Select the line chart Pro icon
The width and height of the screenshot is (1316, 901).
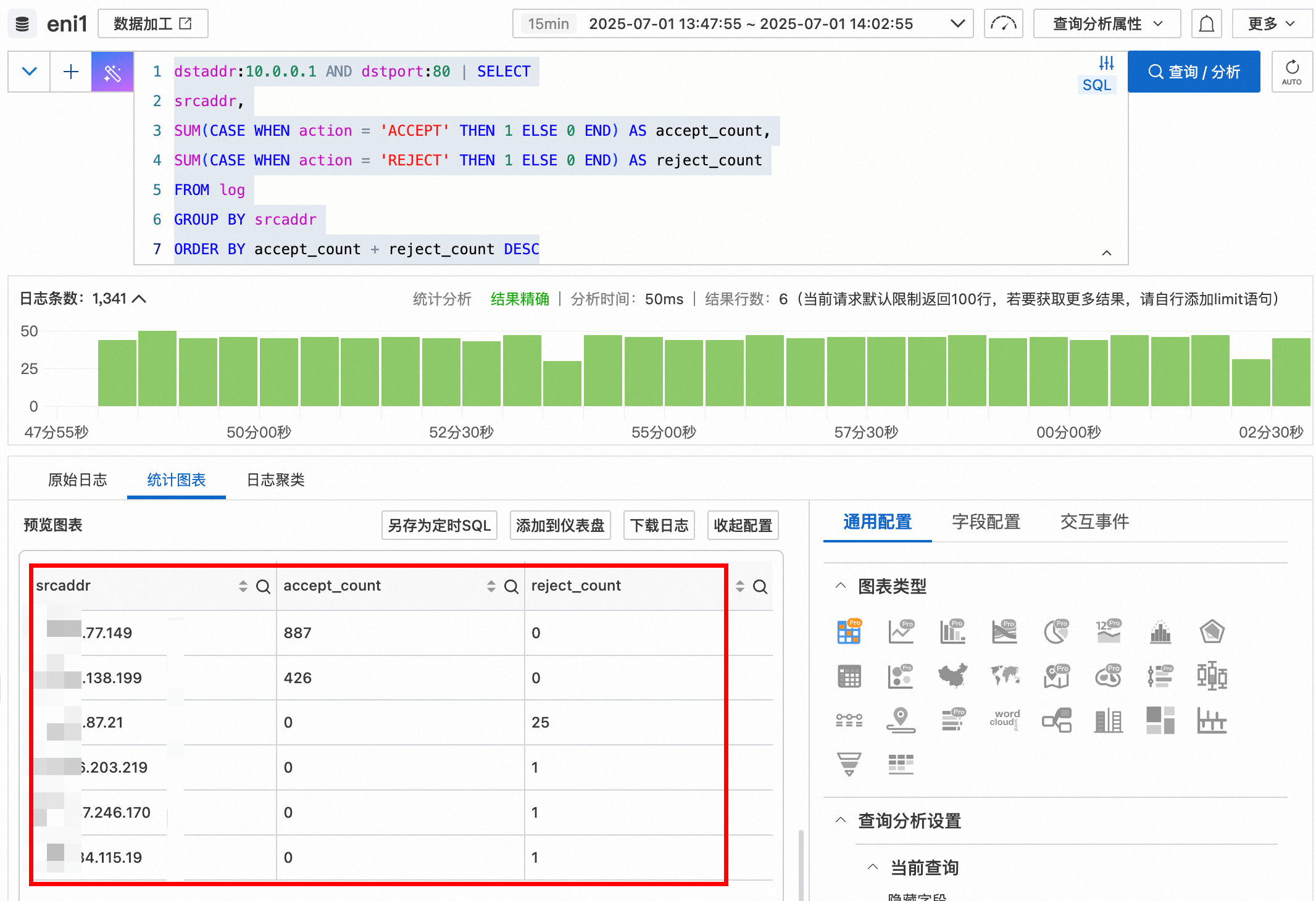(901, 631)
